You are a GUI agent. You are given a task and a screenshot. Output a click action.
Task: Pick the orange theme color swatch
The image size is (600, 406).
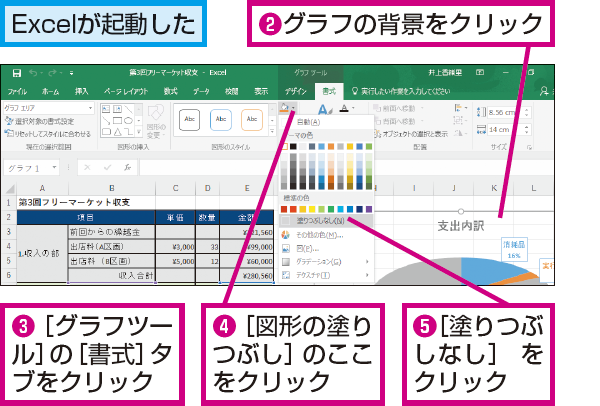coord(331,147)
